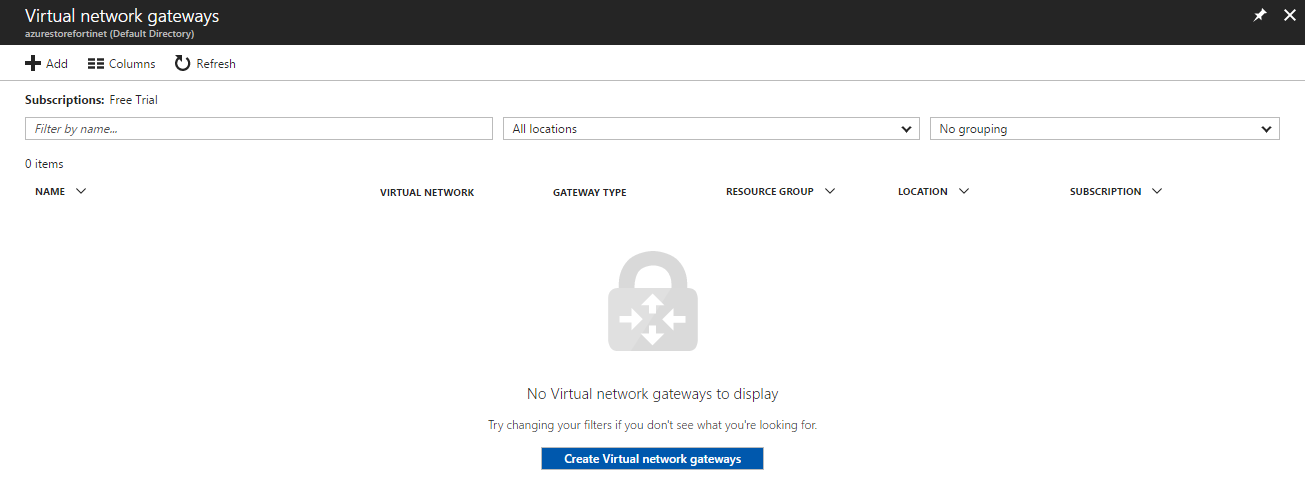
Task: Sort by Location column chevron
Action: pyautogui.click(x=964, y=191)
